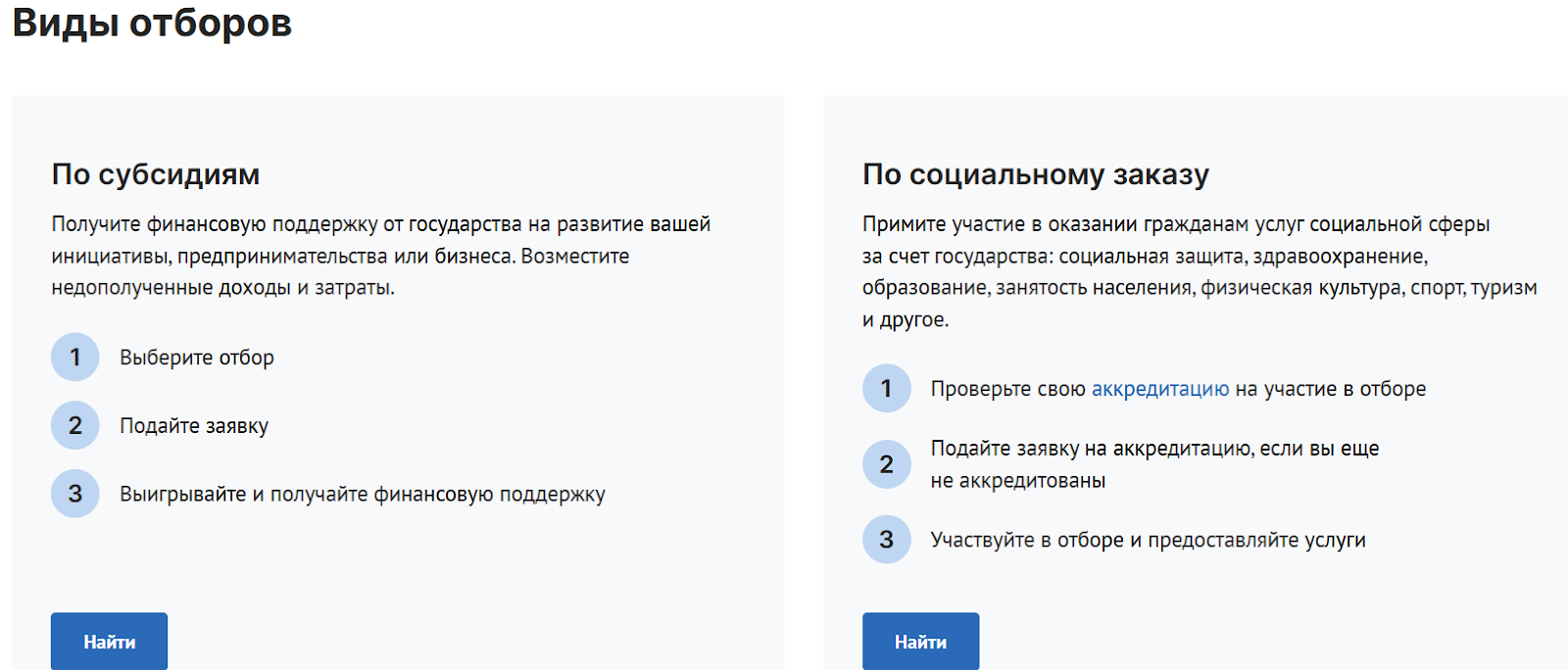Screen dimensions: 1568x670
Task: Click step 3 circle next to Участвуйте в отборе
Action: tap(887, 540)
